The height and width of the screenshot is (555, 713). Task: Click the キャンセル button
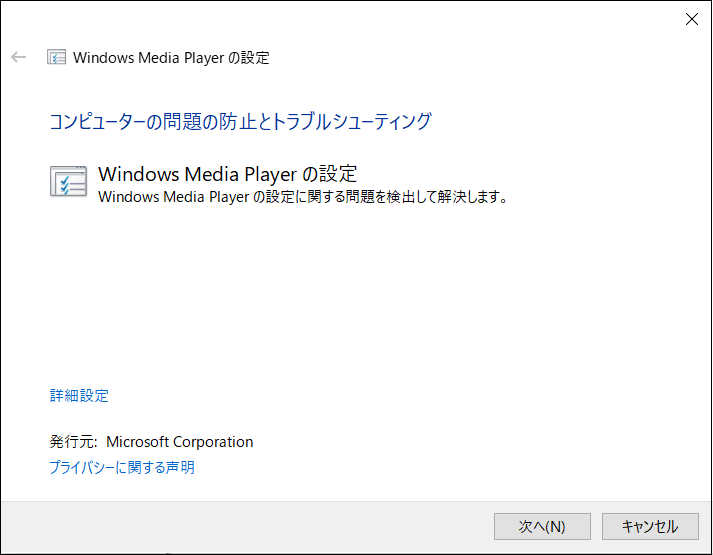click(x=650, y=526)
